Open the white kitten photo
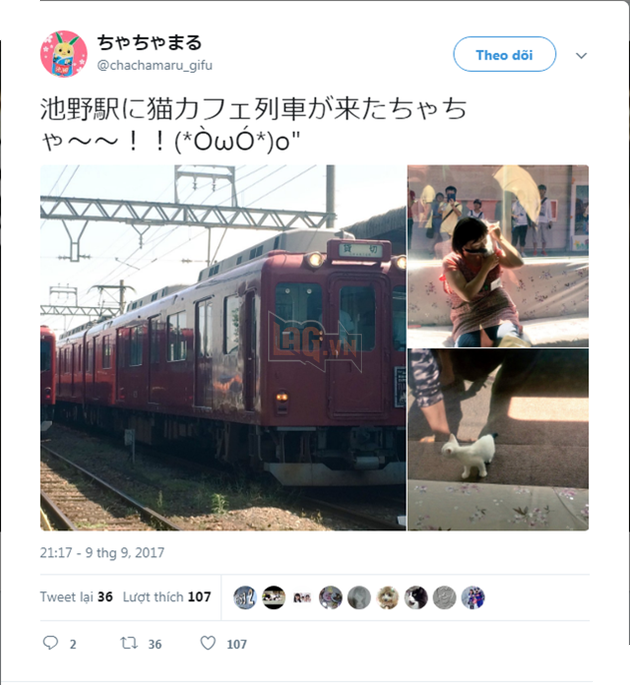 [498, 440]
